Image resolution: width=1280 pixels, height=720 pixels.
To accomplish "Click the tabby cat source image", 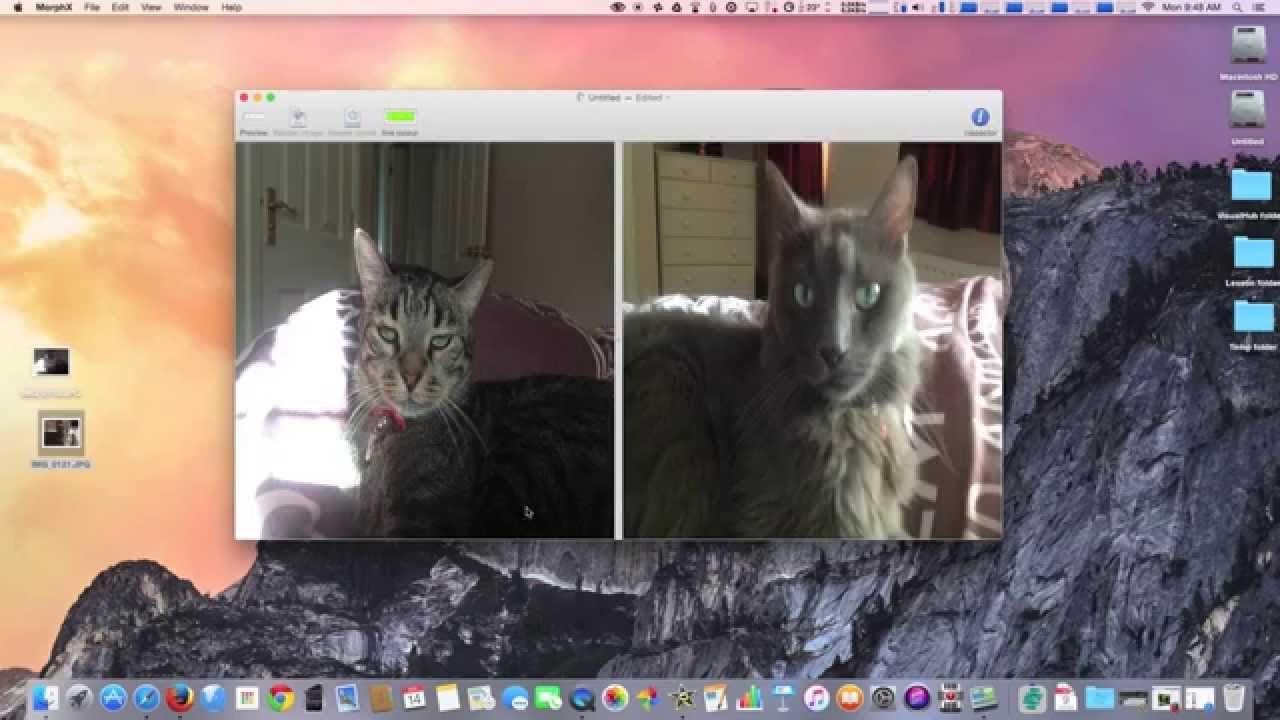I will point(424,340).
